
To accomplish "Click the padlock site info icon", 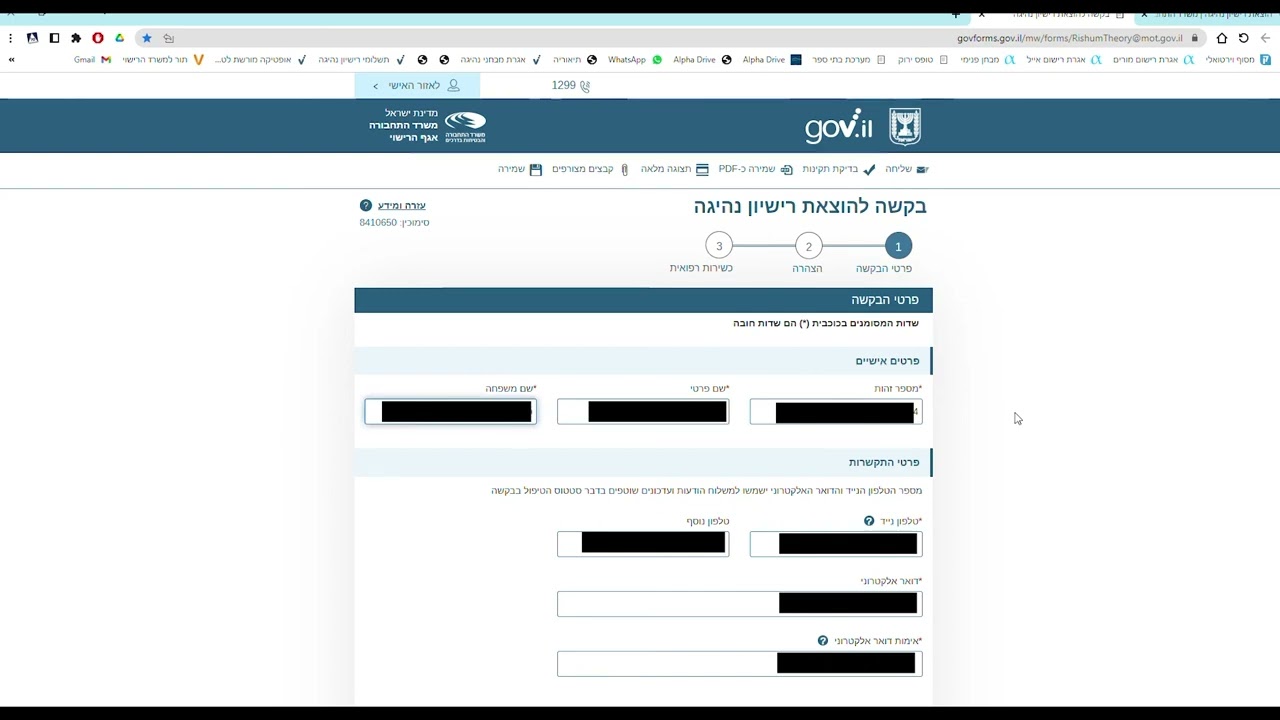I will click(x=1194, y=38).
